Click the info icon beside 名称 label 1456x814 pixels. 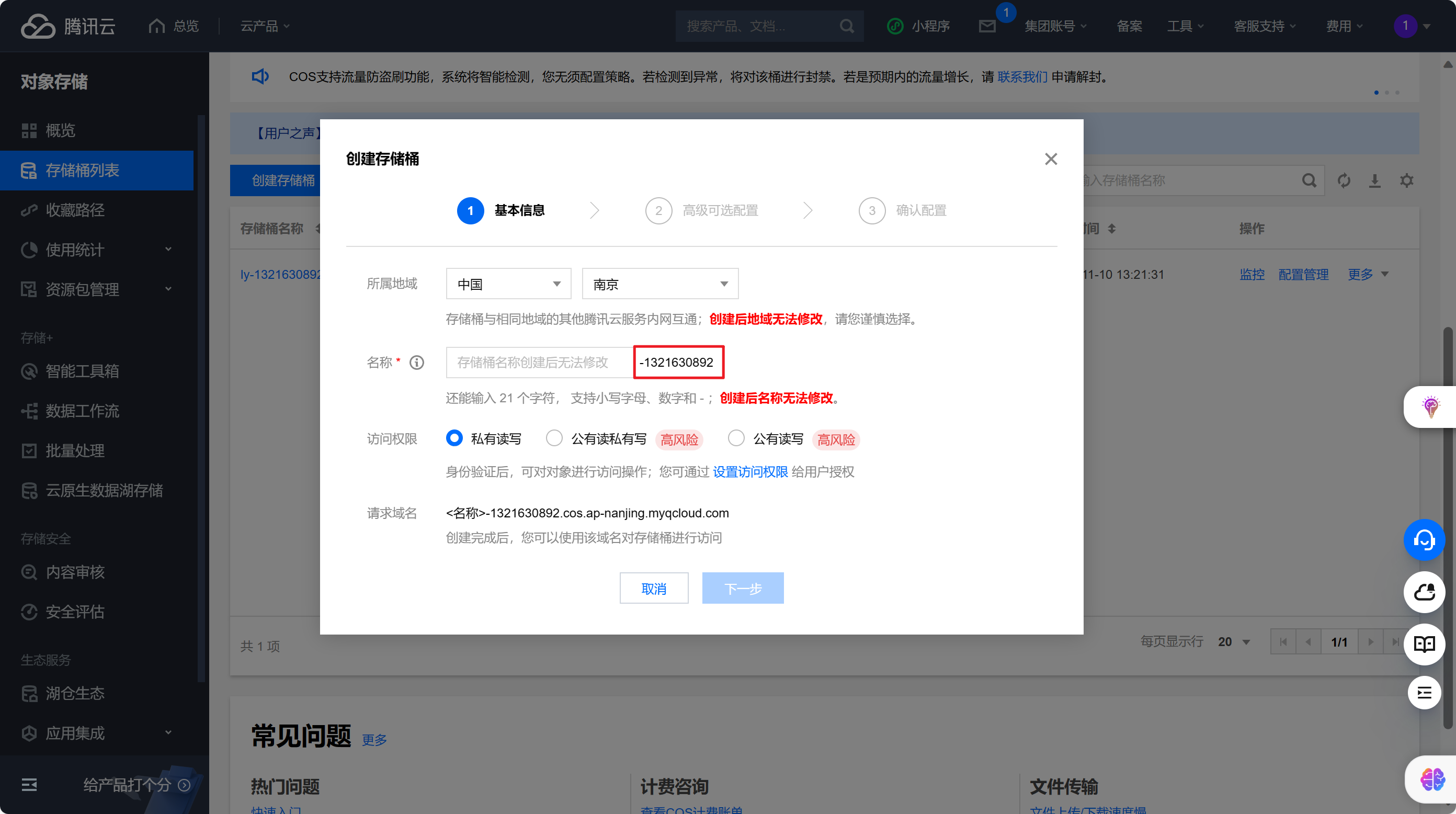[417, 363]
